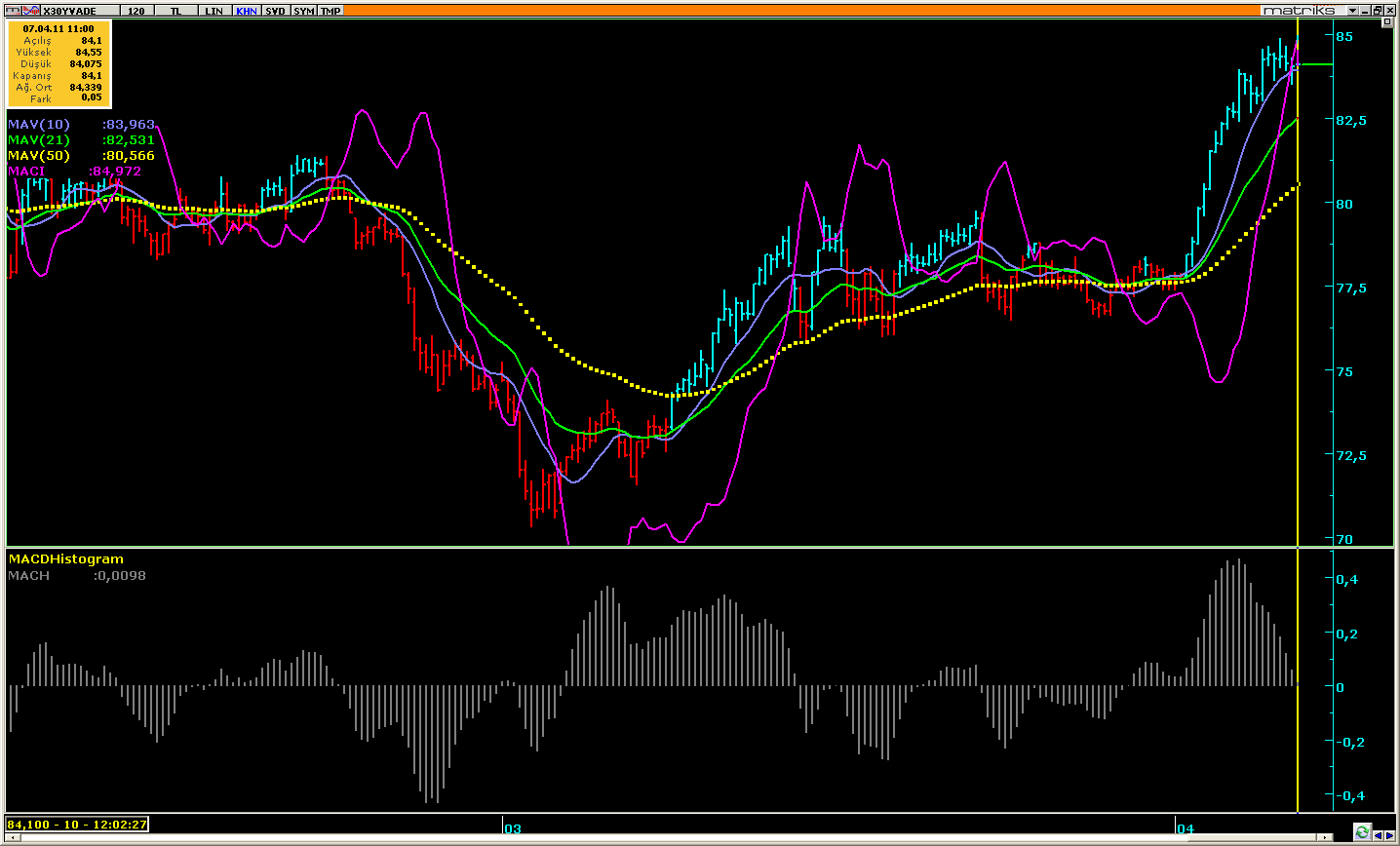The width and height of the screenshot is (1400, 846).
Task: Toggle the LIN linear scale button
Action: (x=214, y=11)
